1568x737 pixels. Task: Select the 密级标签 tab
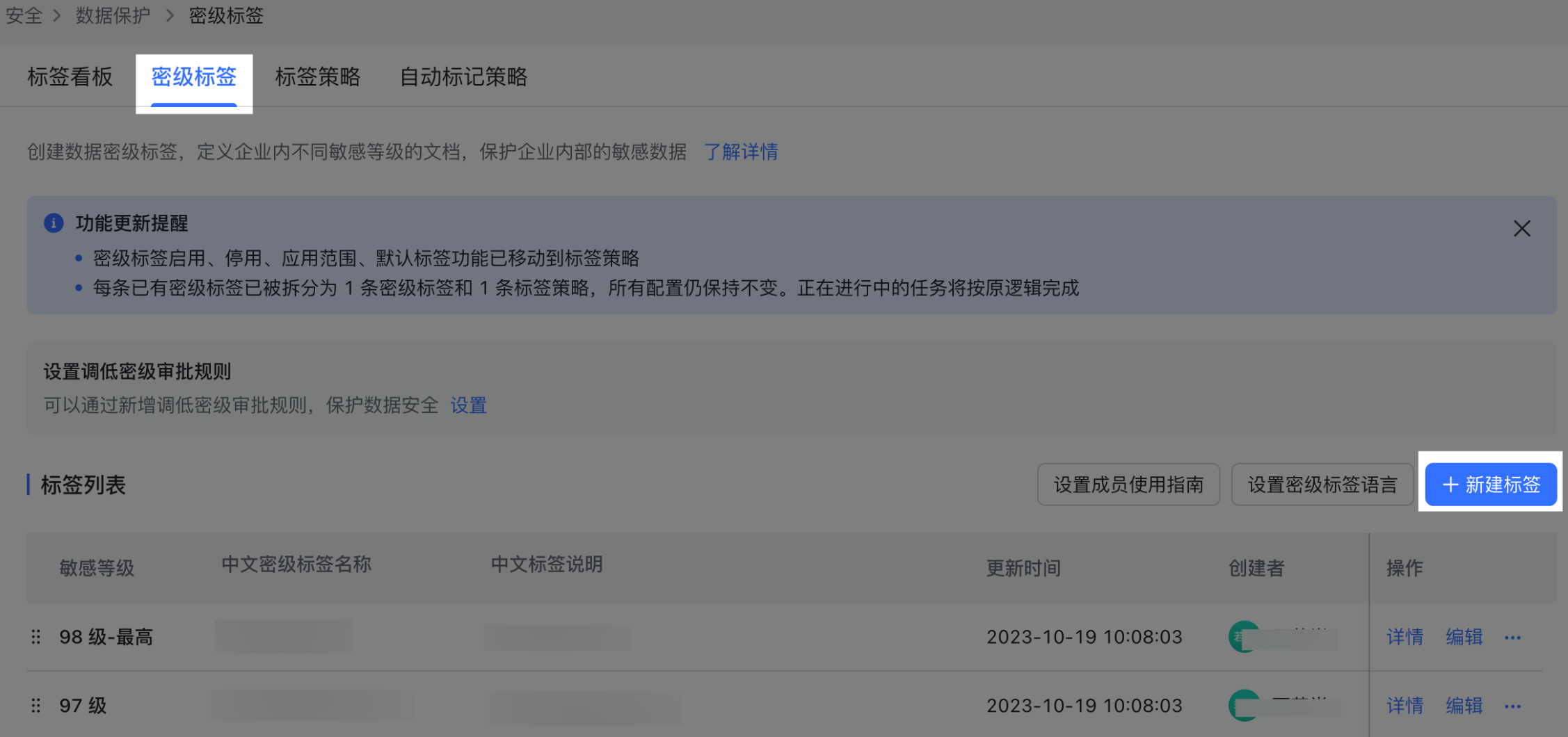194,77
